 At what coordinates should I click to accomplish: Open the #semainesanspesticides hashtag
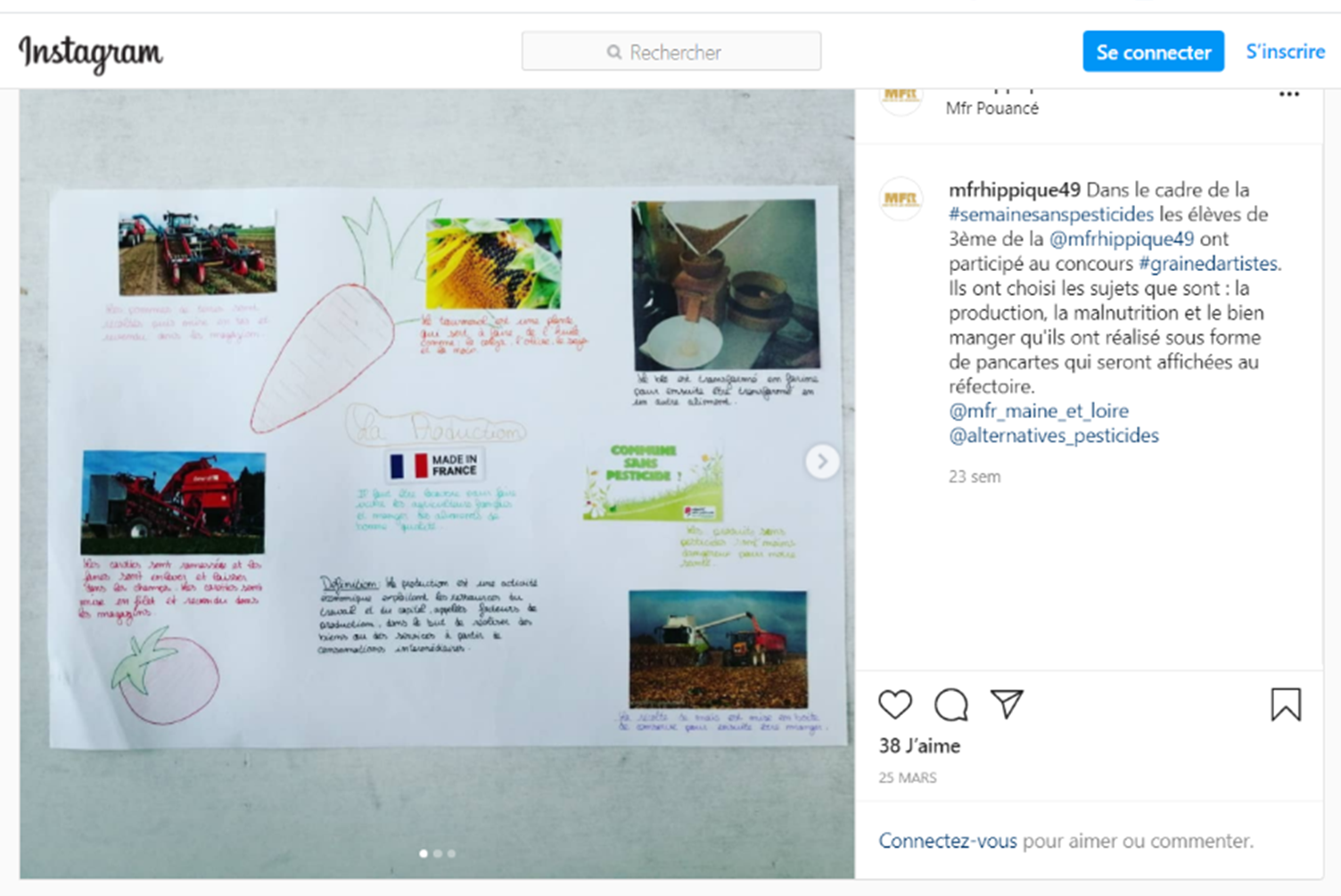1051,214
